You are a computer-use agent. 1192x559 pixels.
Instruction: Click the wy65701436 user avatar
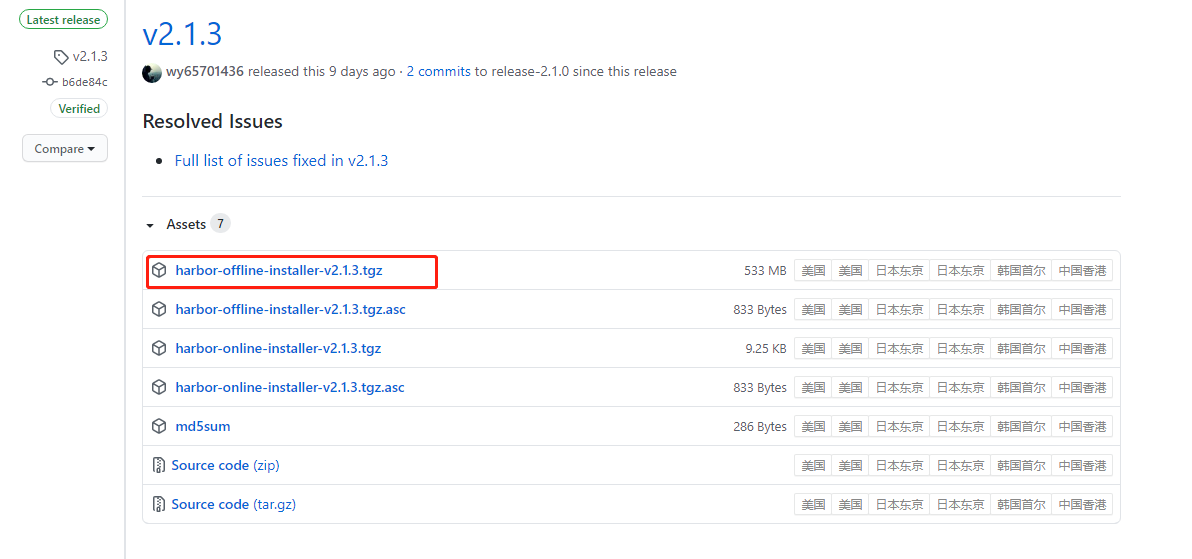coord(152,72)
